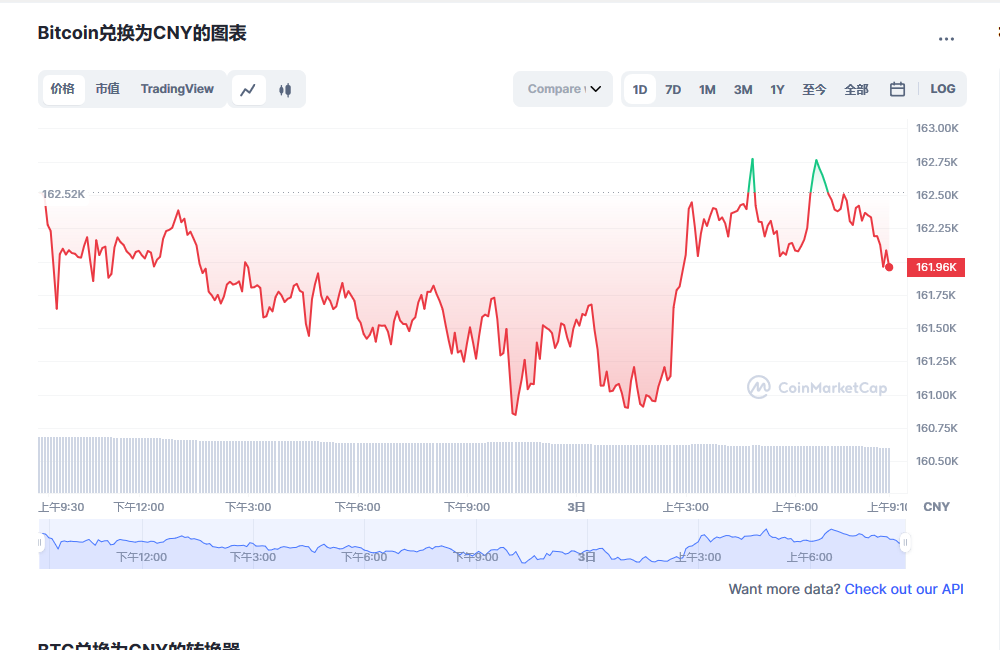Click the 至今 range button
Screen dimensions: 1000x650
[x=814, y=89]
